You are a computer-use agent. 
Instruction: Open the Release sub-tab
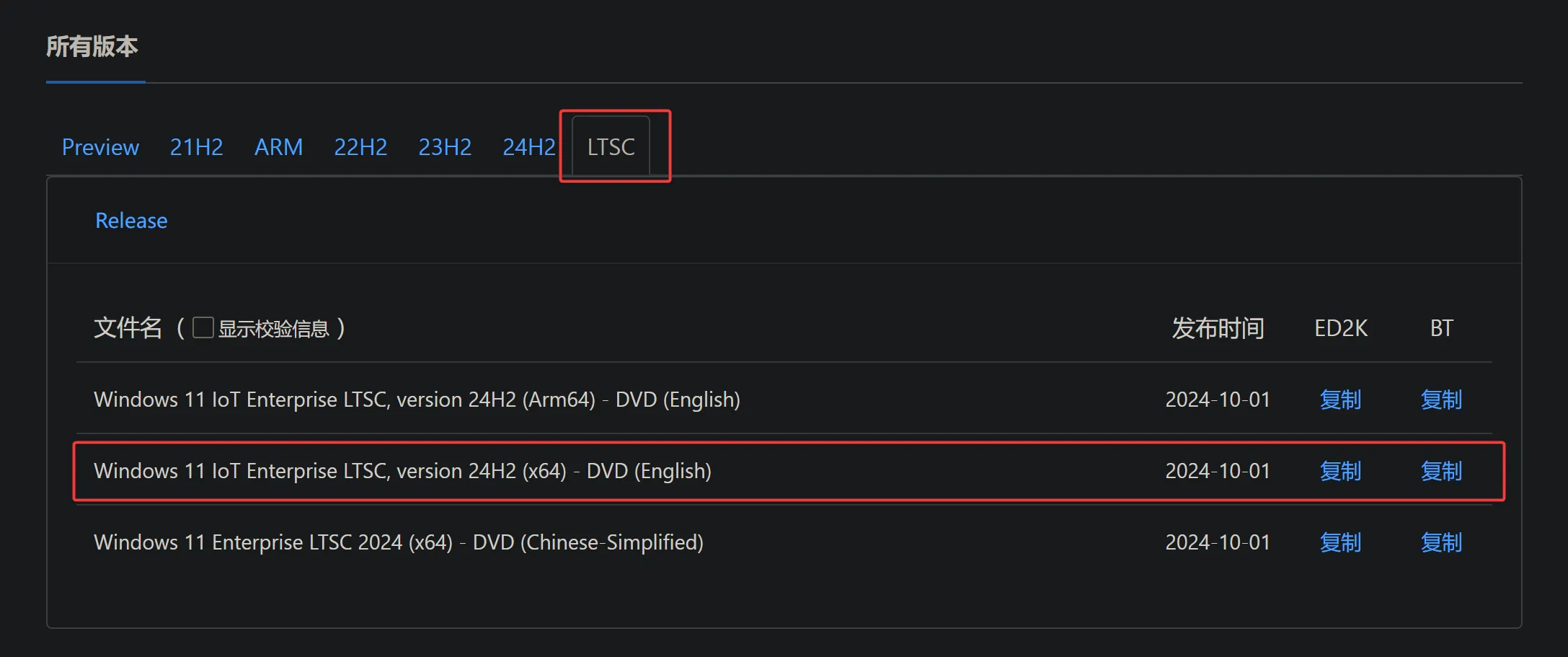point(131,221)
